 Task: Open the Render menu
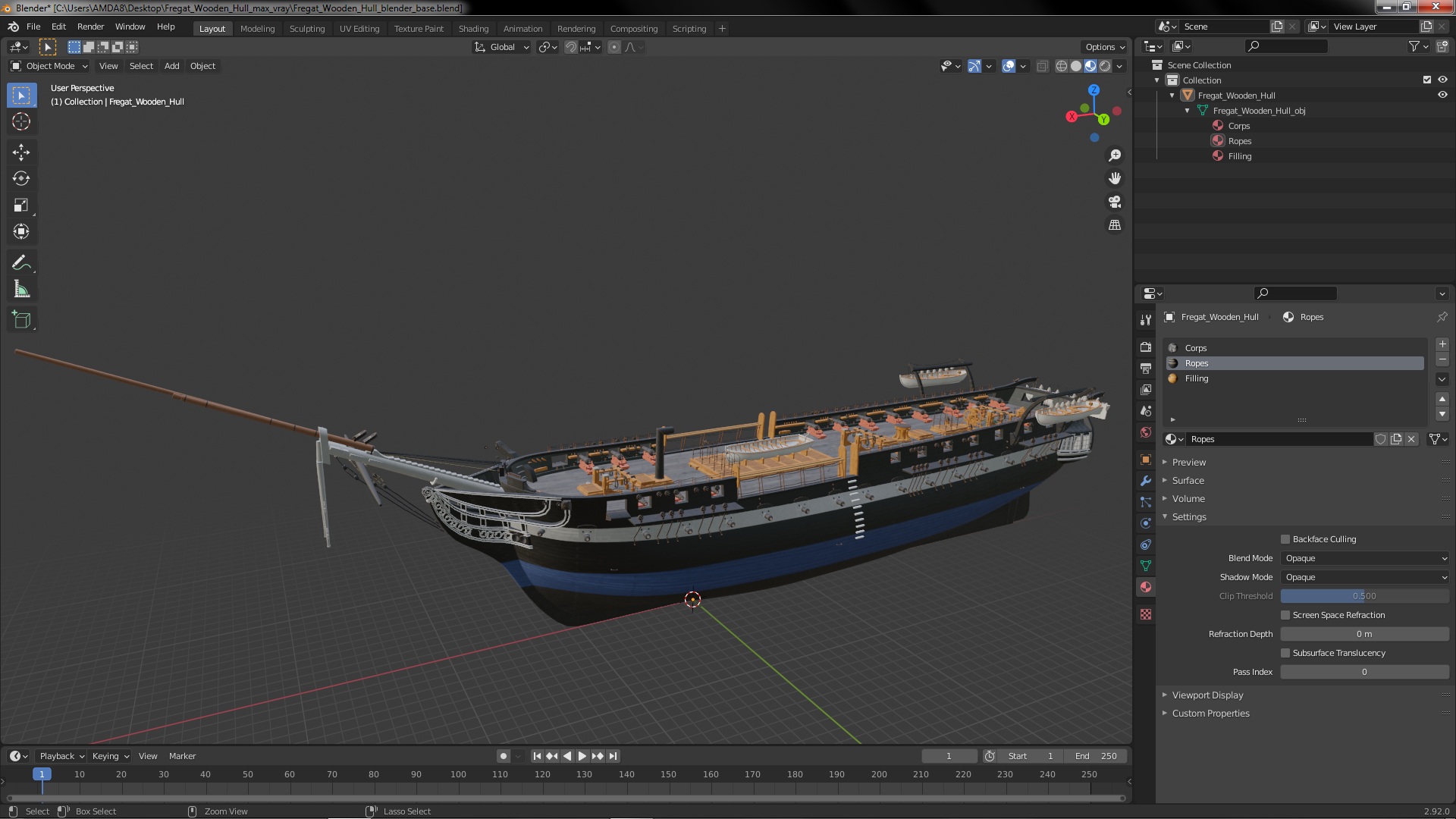pyautogui.click(x=90, y=27)
